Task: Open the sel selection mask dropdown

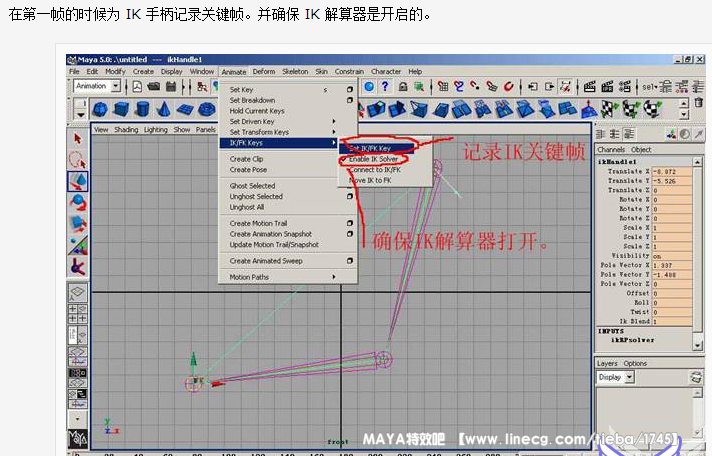Action: point(650,86)
